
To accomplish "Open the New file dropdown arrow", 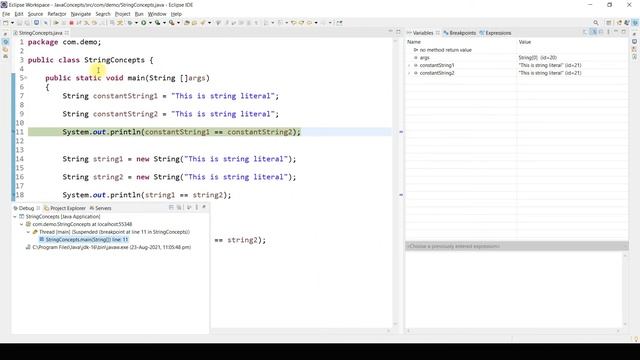I will click(x=12, y=23).
